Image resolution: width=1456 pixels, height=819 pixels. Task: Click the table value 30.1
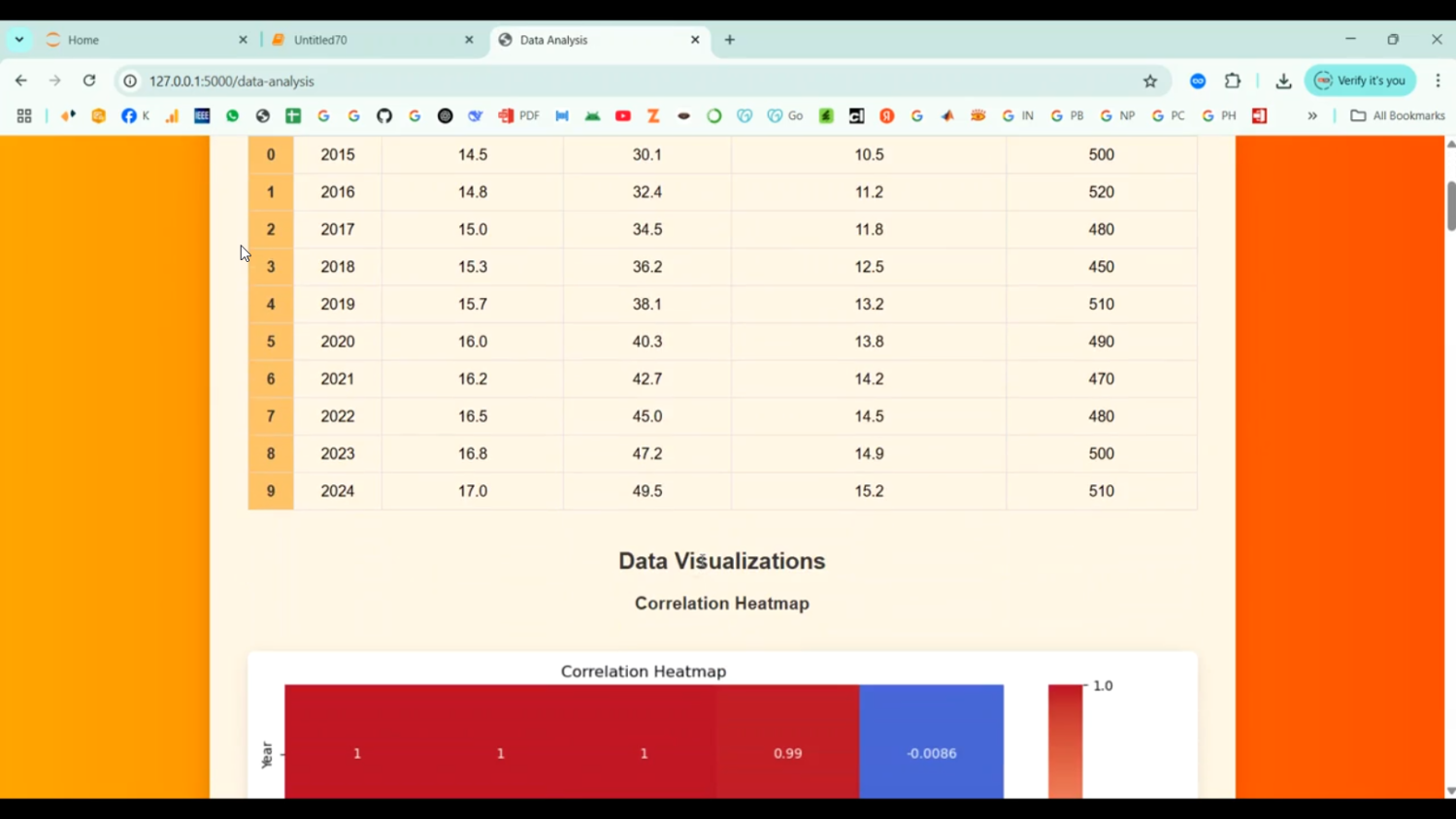tap(647, 154)
